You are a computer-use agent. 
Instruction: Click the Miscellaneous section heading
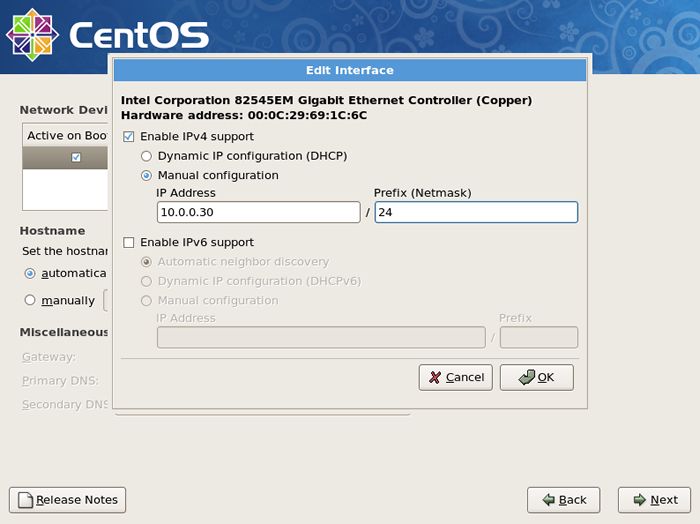(63, 332)
